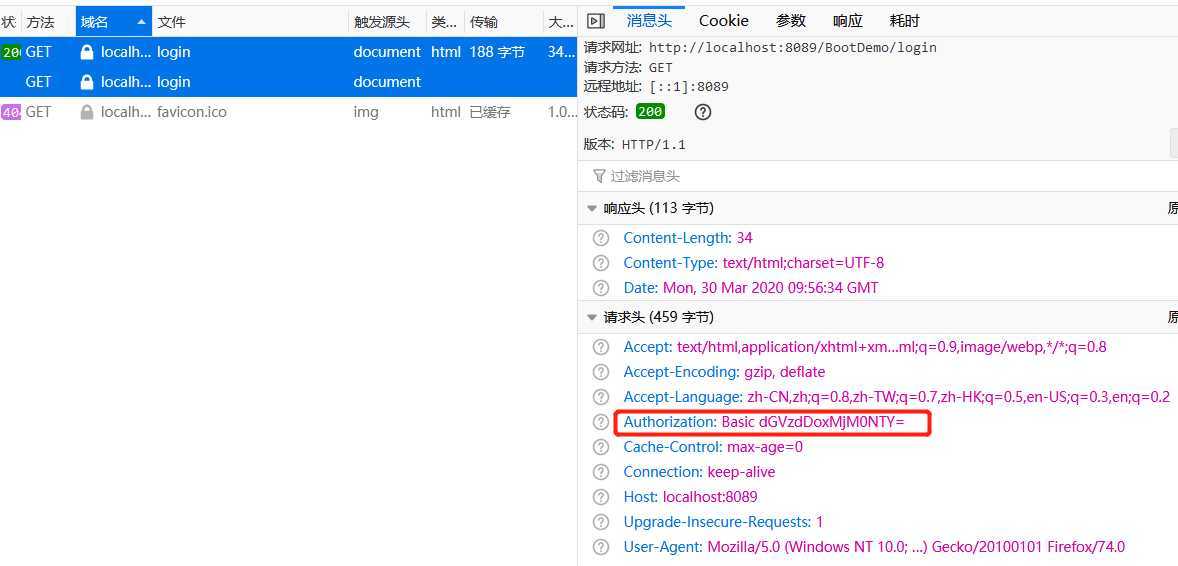Click the 请求方法 GET line

point(628,67)
